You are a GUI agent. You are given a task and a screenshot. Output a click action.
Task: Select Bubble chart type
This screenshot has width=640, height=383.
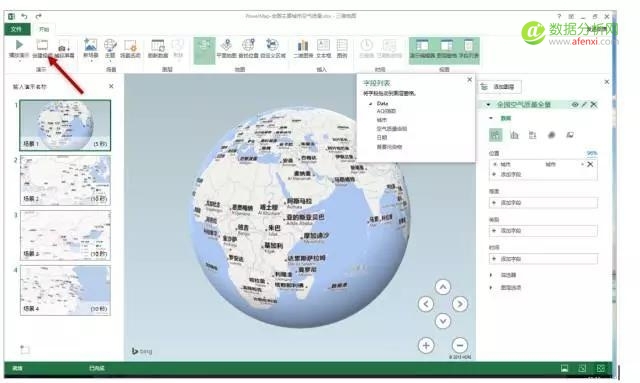533,135
